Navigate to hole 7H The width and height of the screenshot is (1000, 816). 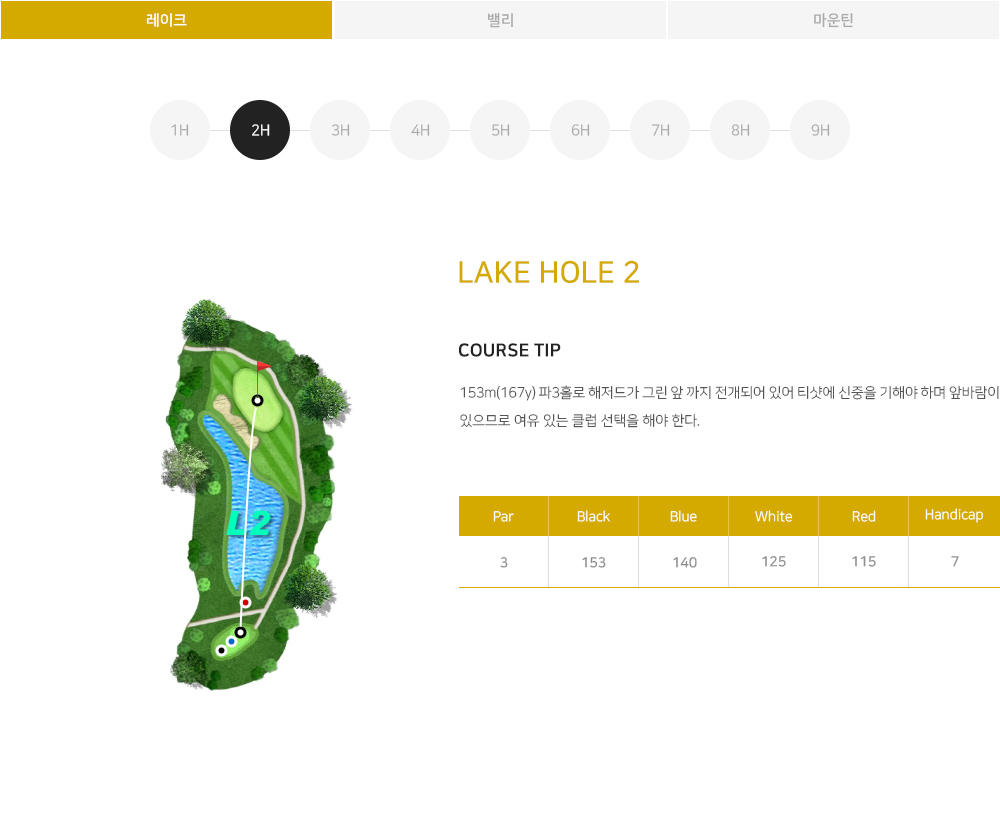tap(660, 130)
